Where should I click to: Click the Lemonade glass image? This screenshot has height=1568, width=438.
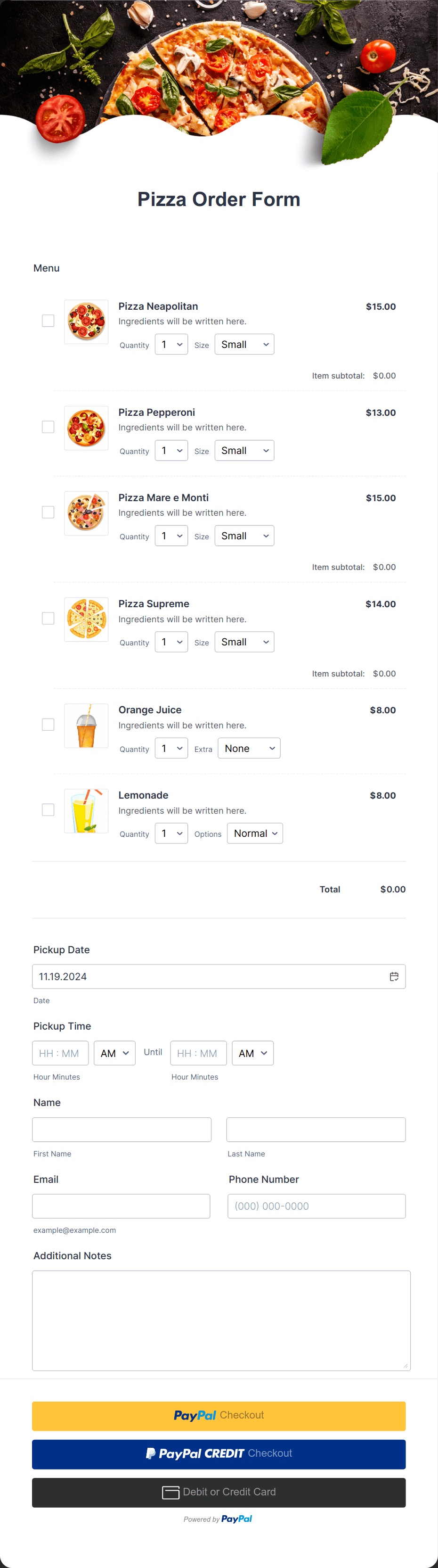[86, 811]
